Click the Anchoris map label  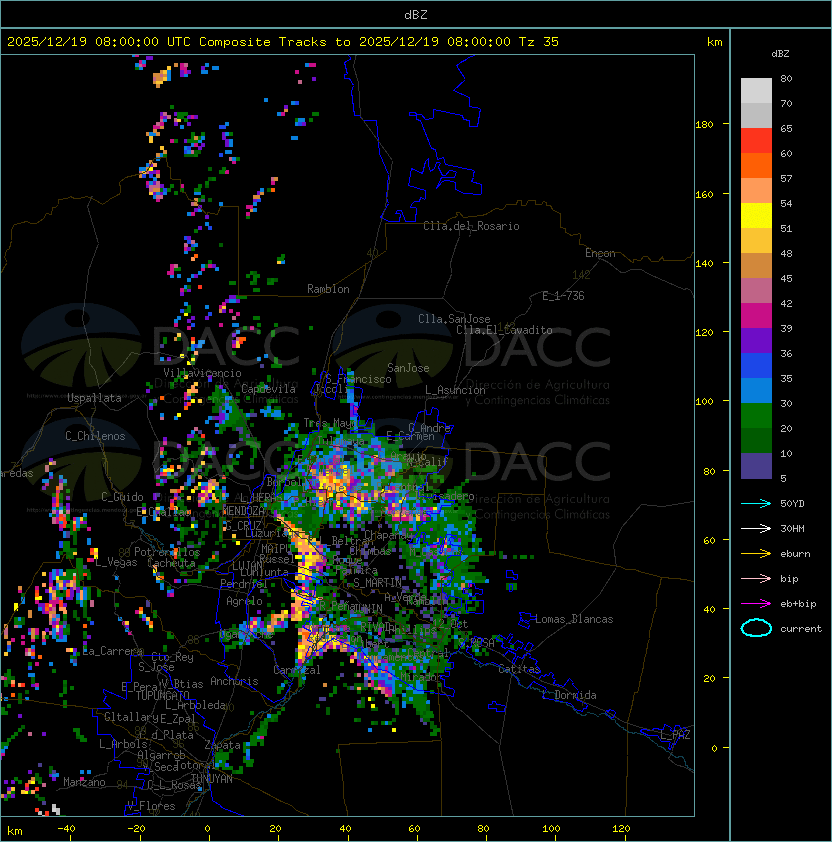coord(234,681)
